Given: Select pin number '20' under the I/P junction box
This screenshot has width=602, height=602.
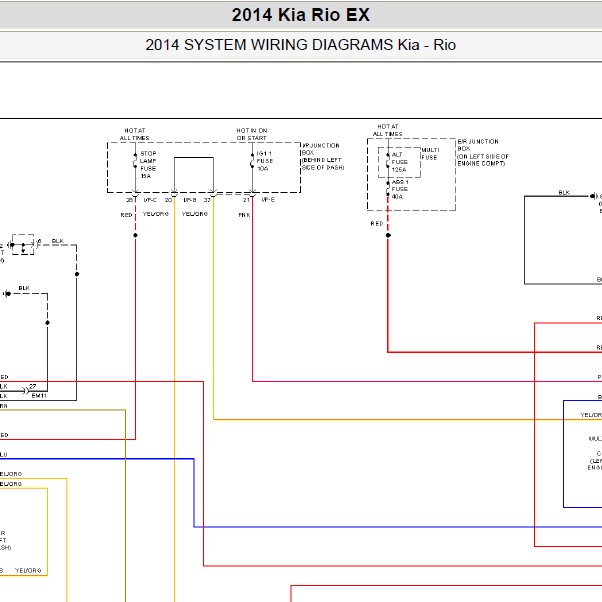Looking at the screenshot, I should pos(169,200).
